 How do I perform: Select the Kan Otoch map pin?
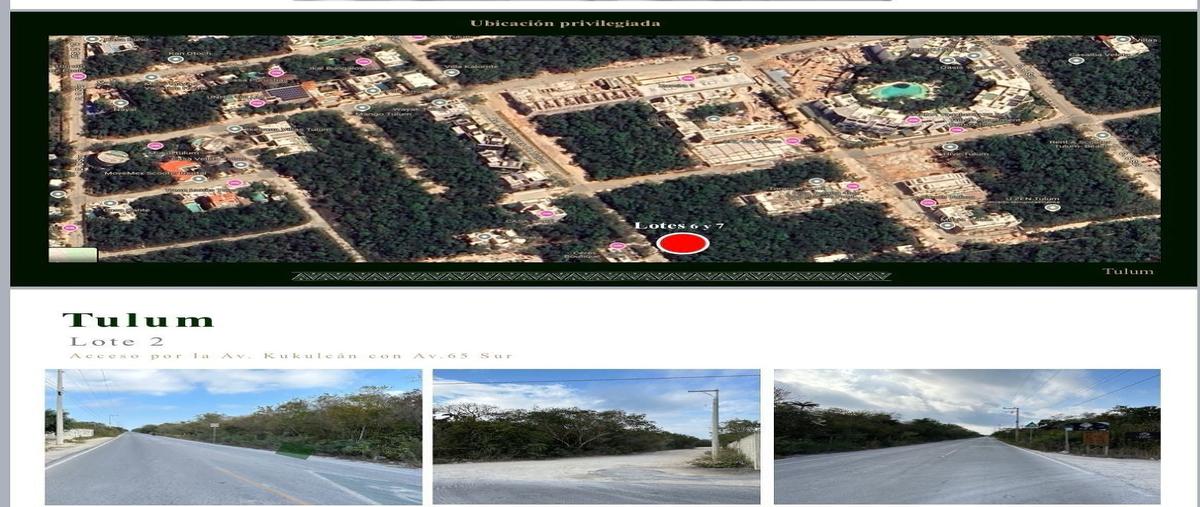pos(175,59)
